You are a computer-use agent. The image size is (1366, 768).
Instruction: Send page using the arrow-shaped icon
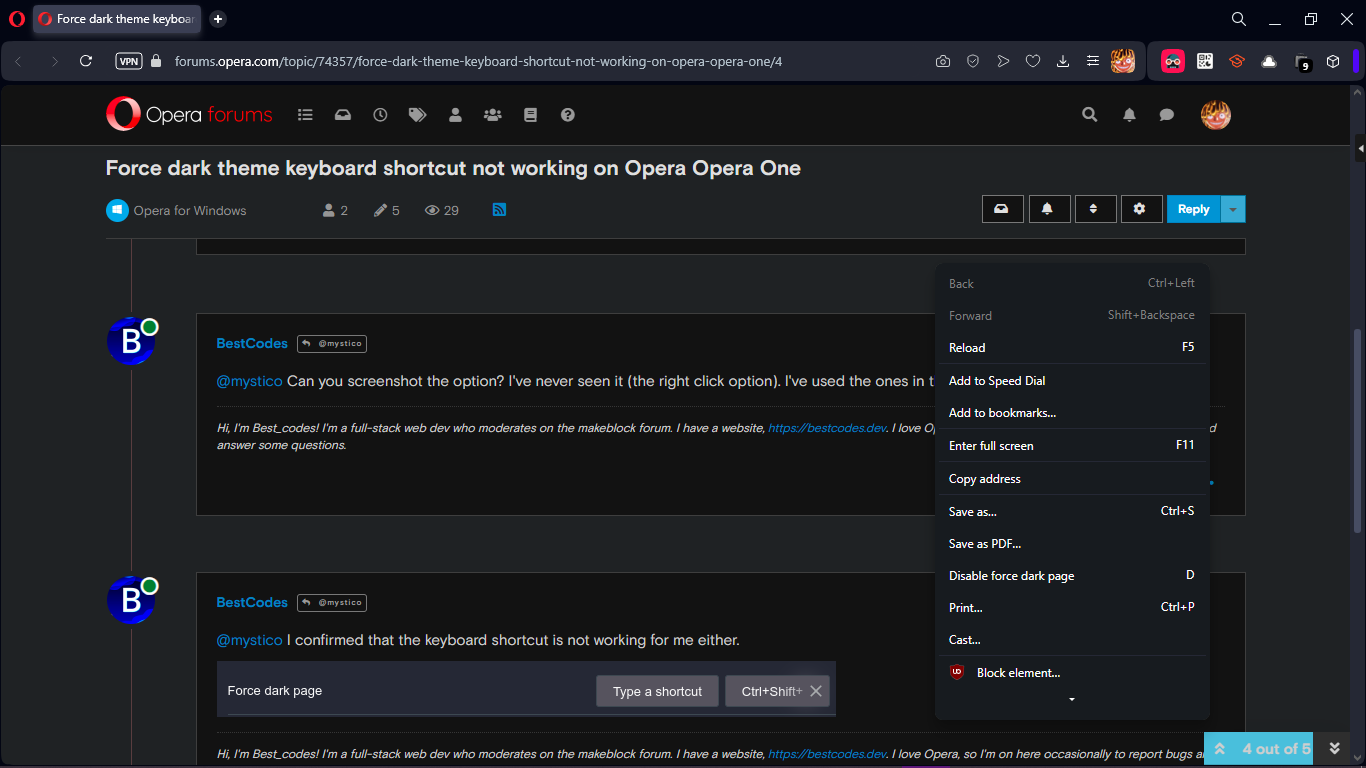tap(1003, 61)
